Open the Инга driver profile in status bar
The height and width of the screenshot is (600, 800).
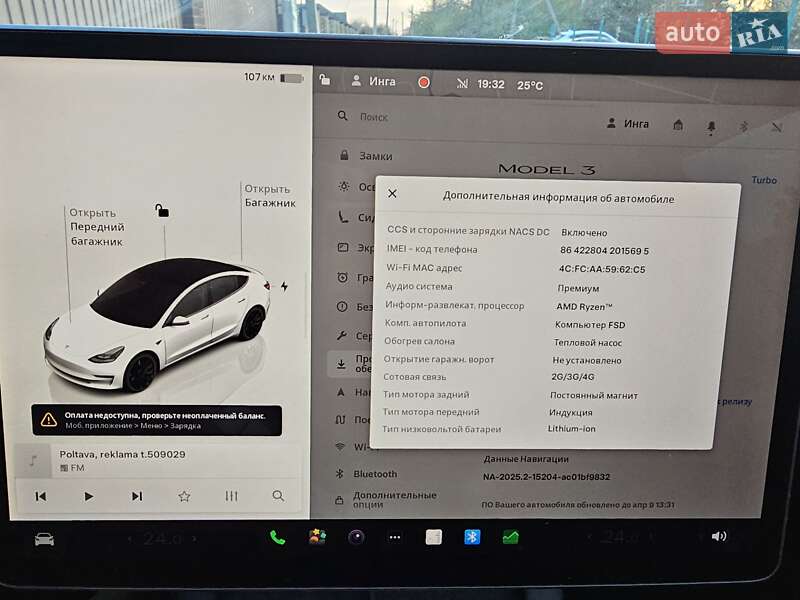click(x=374, y=81)
